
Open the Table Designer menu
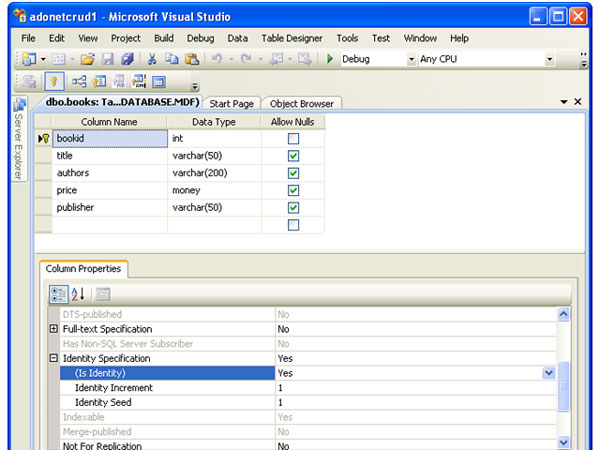[292, 38]
